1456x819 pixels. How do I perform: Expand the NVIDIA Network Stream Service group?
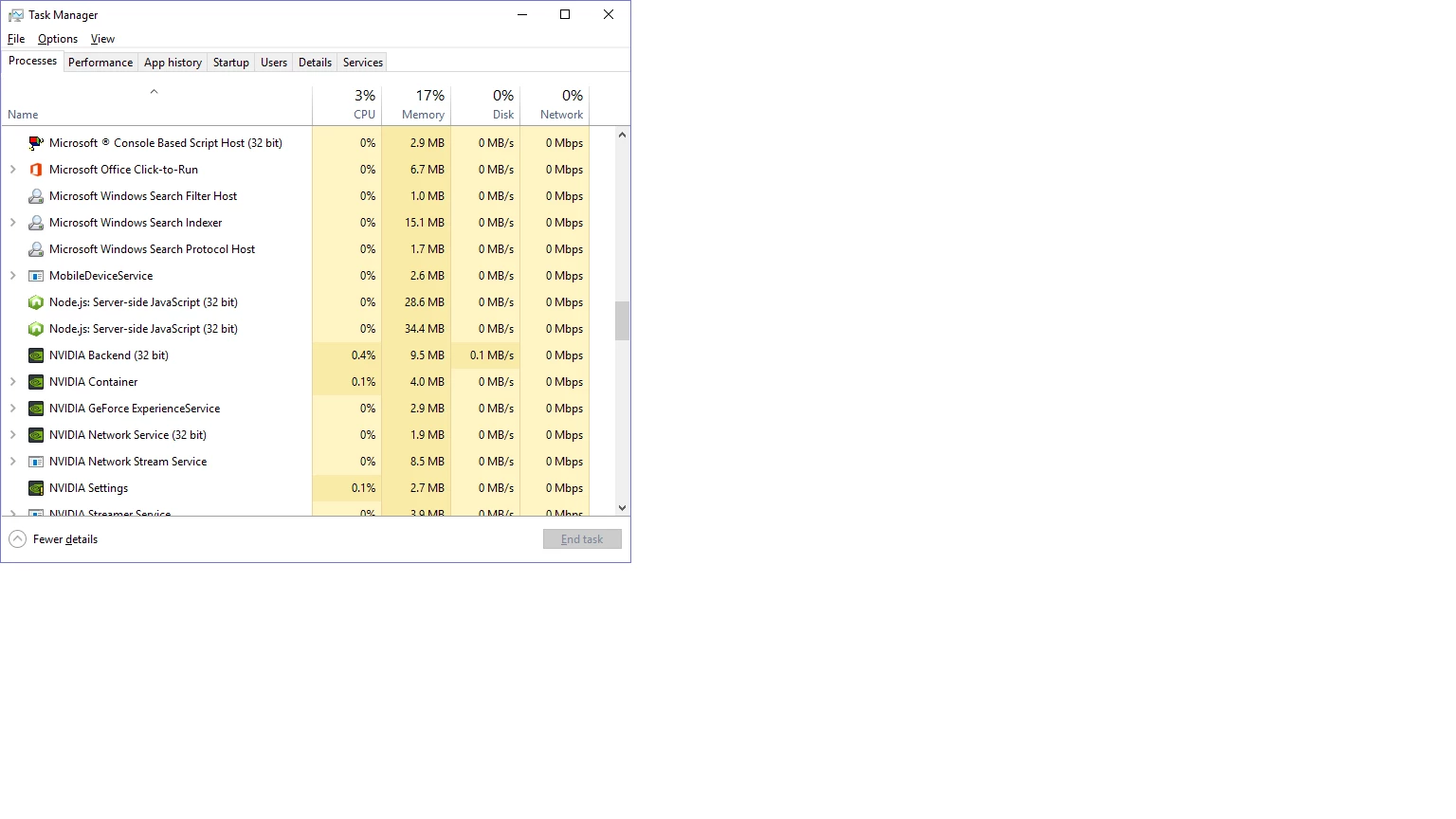coord(12,462)
